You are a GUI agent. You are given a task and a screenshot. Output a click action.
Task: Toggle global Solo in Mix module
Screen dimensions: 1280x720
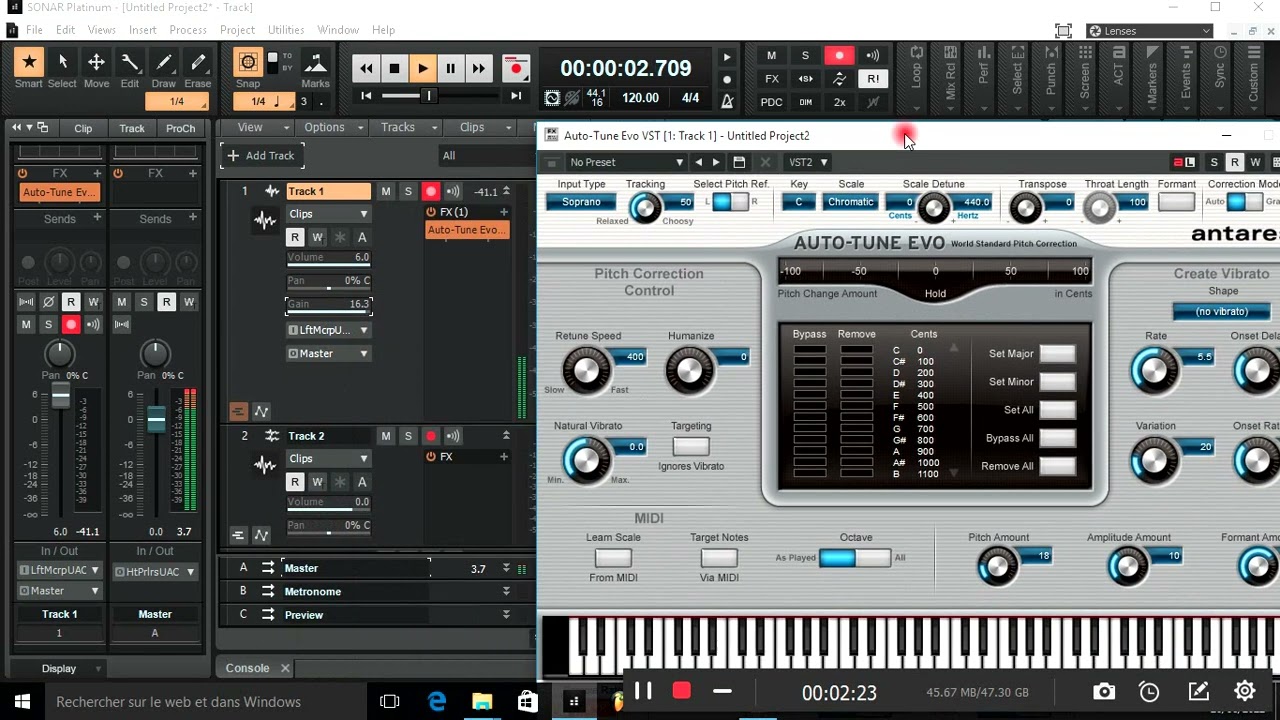pos(805,56)
